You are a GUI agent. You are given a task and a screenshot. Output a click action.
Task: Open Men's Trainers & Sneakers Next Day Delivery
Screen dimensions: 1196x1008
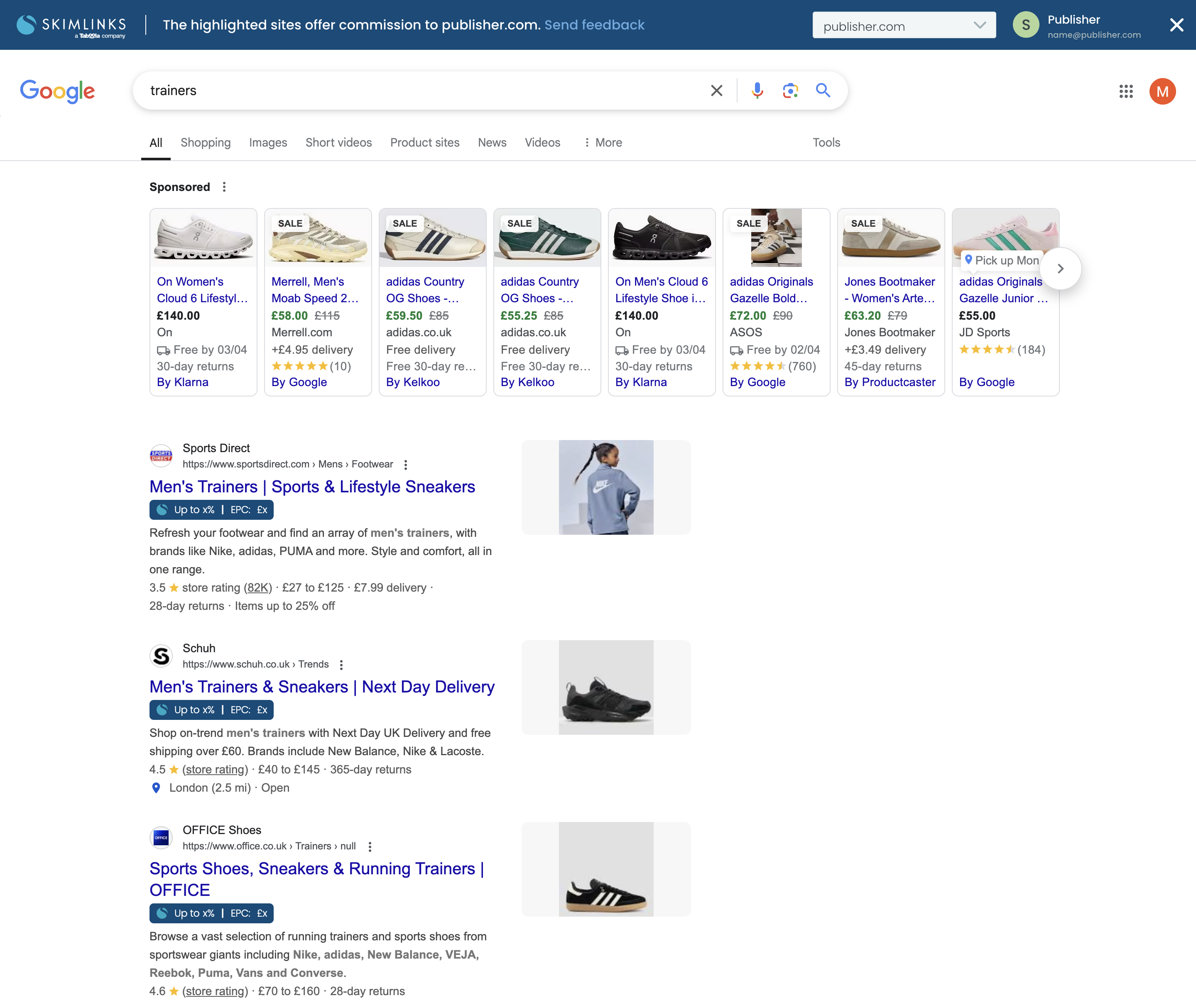pyautogui.click(x=322, y=686)
